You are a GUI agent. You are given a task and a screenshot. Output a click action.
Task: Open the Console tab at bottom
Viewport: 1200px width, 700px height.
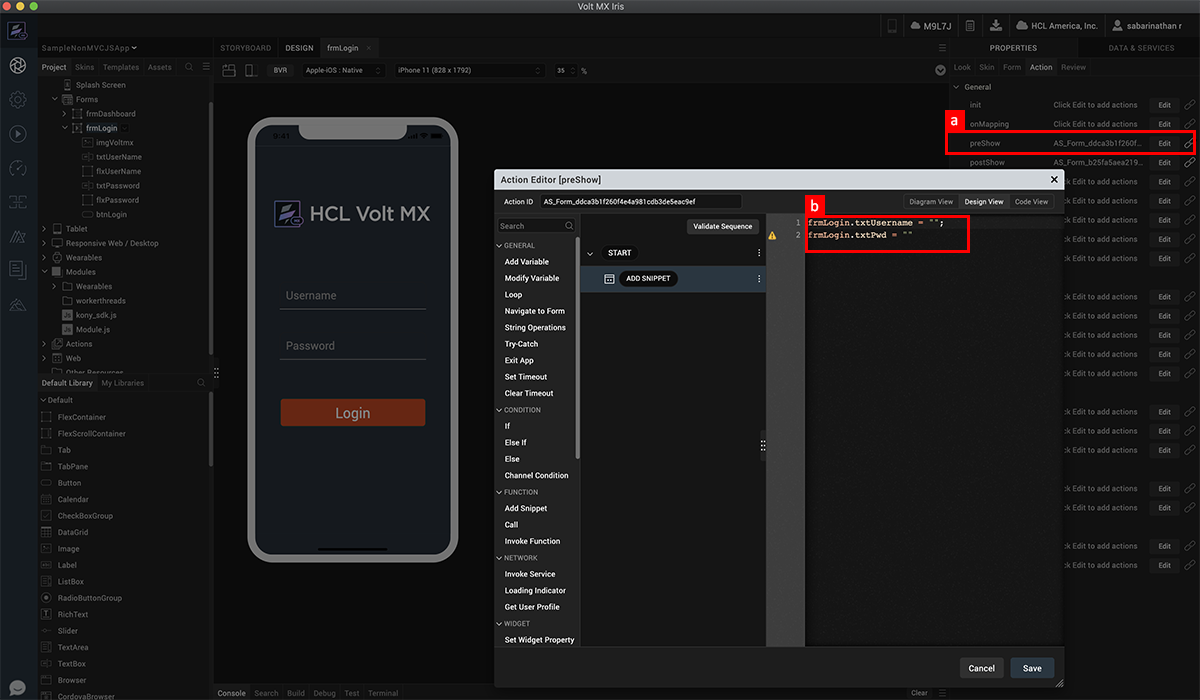(232, 693)
